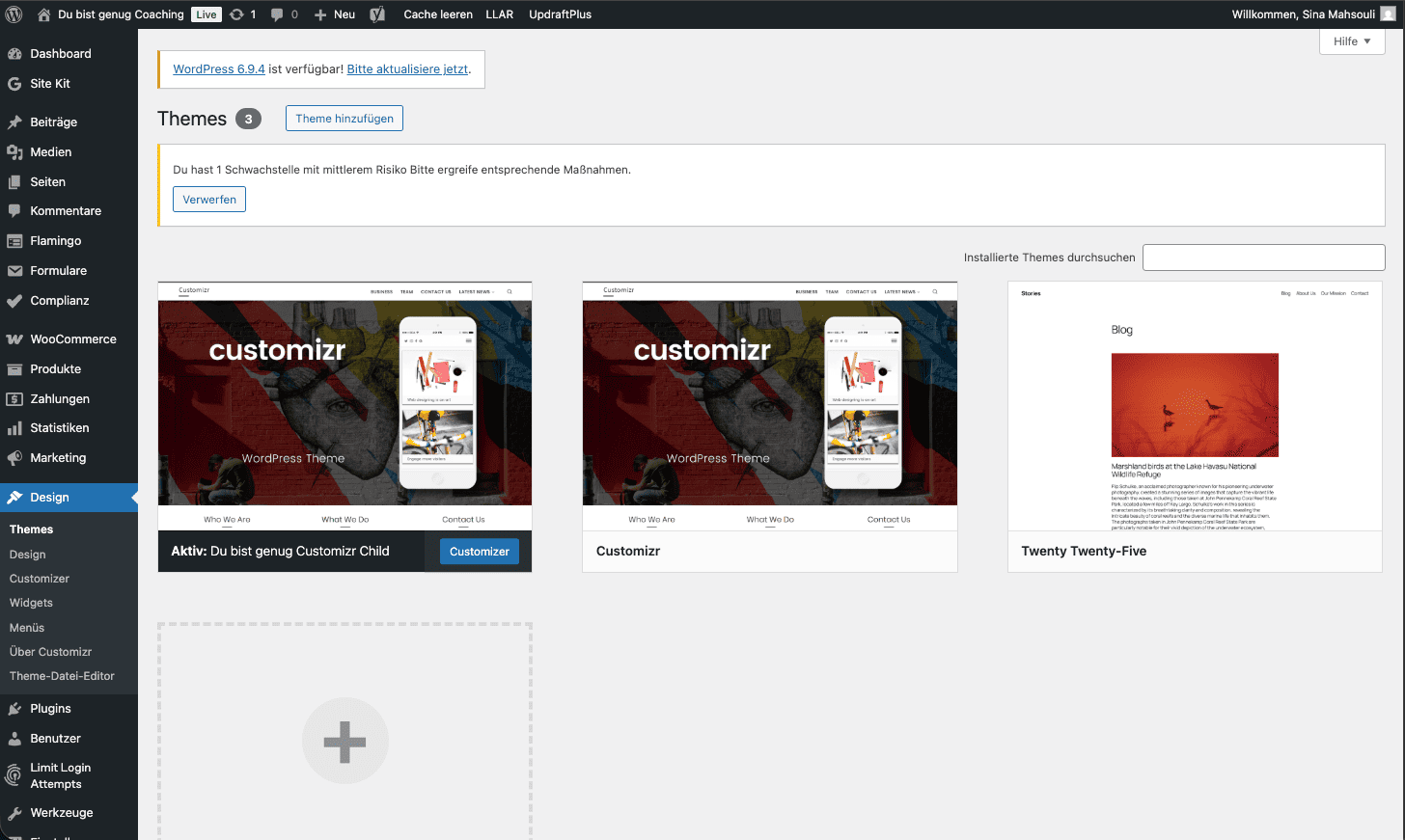This screenshot has width=1405, height=840.
Task: Click the WordPress logo in admin bar
Action: [14, 14]
